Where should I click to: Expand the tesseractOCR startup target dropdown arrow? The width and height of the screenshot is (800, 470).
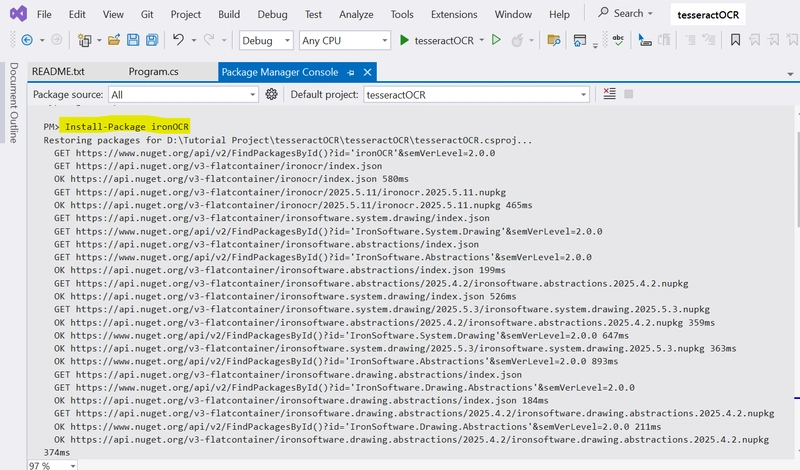(x=481, y=40)
